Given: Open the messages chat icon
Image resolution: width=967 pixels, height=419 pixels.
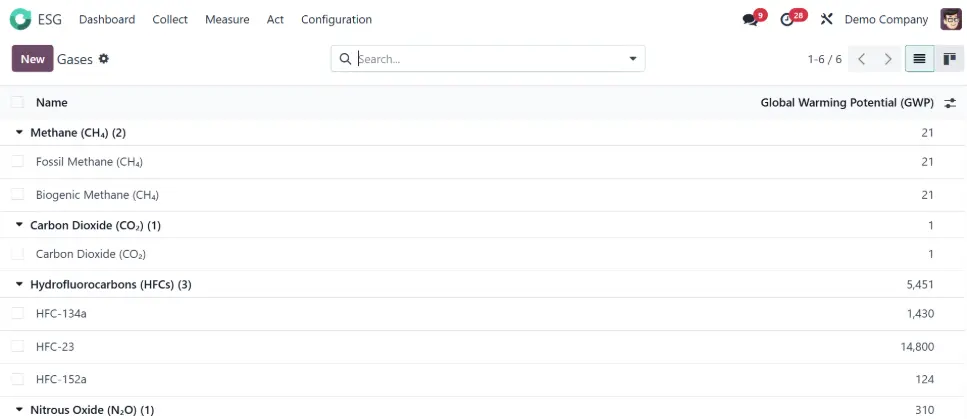Looking at the screenshot, I should click(x=750, y=20).
